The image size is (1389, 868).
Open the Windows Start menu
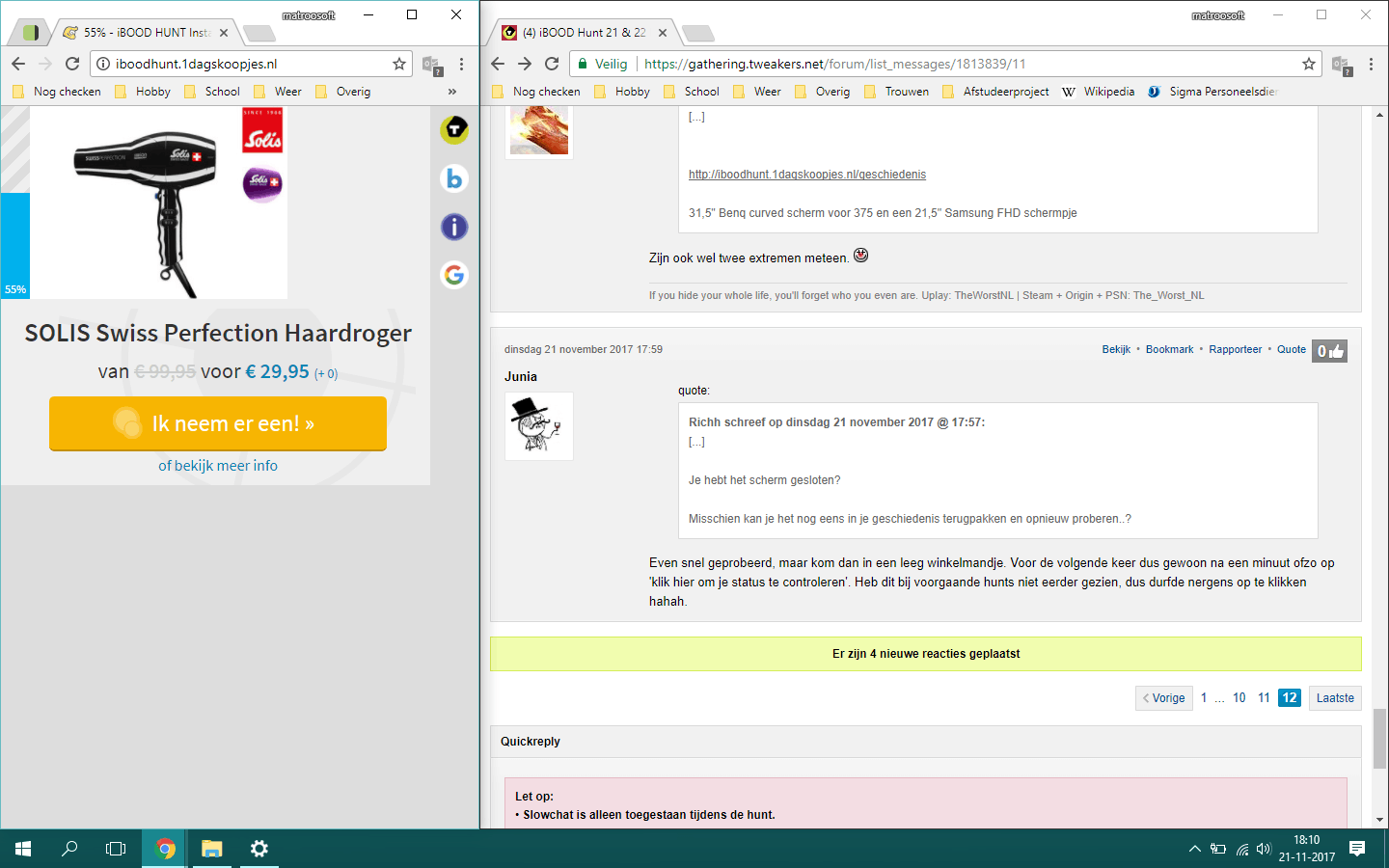tap(23, 849)
